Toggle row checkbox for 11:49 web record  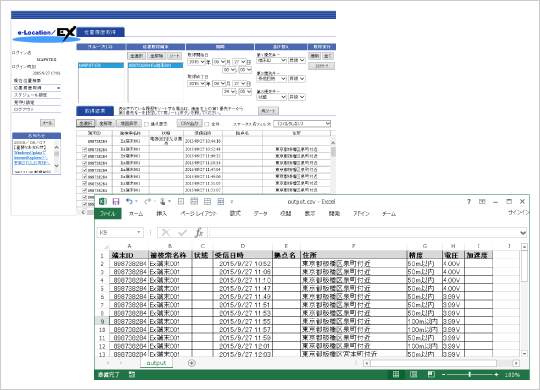click(x=85, y=177)
